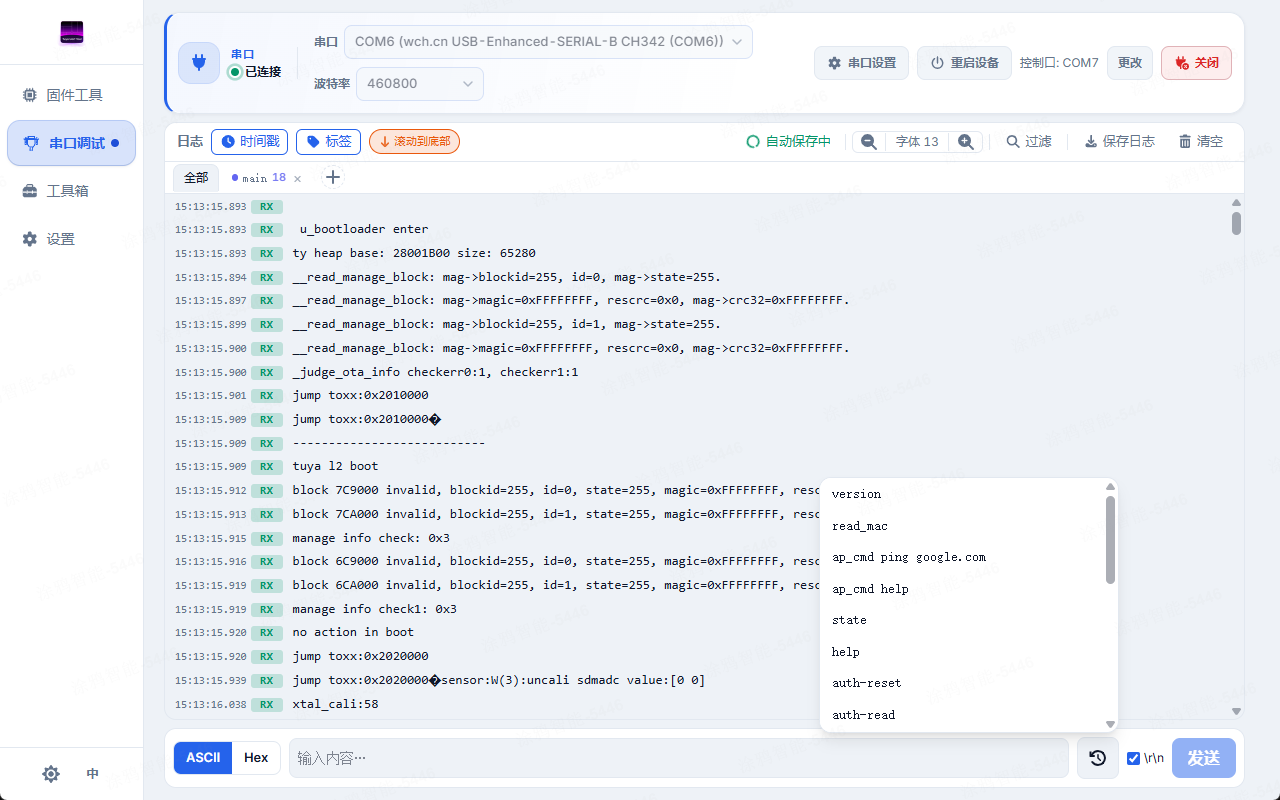
Task: Select 'auth-reset' from command history
Action: pyautogui.click(x=962, y=683)
